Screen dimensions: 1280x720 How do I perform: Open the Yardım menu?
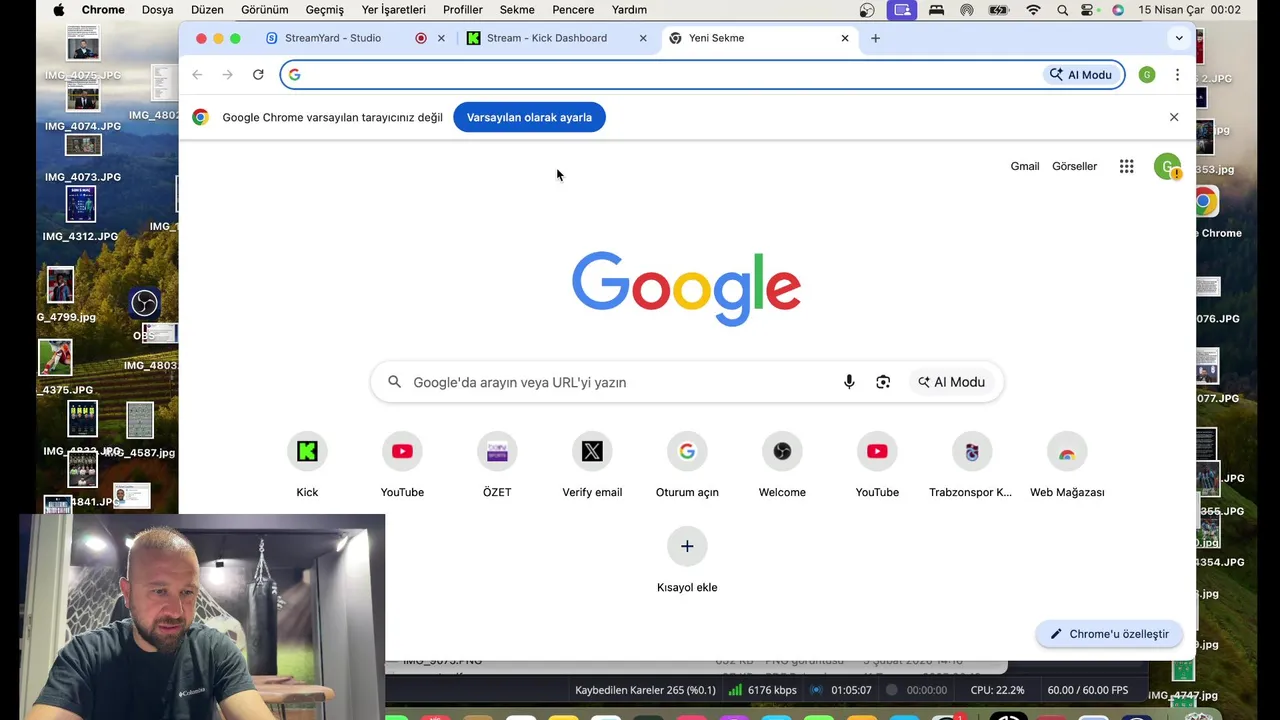(x=630, y=10)
